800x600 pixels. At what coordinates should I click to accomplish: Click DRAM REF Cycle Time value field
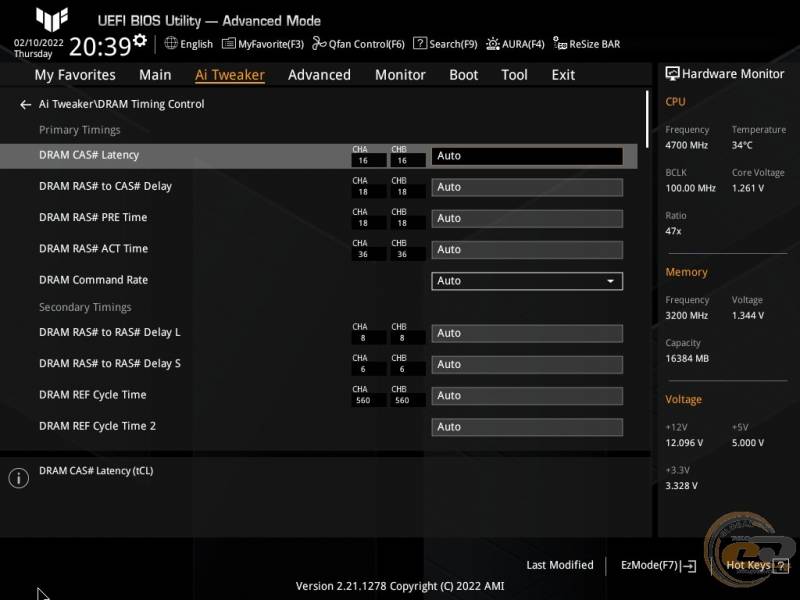527,395
